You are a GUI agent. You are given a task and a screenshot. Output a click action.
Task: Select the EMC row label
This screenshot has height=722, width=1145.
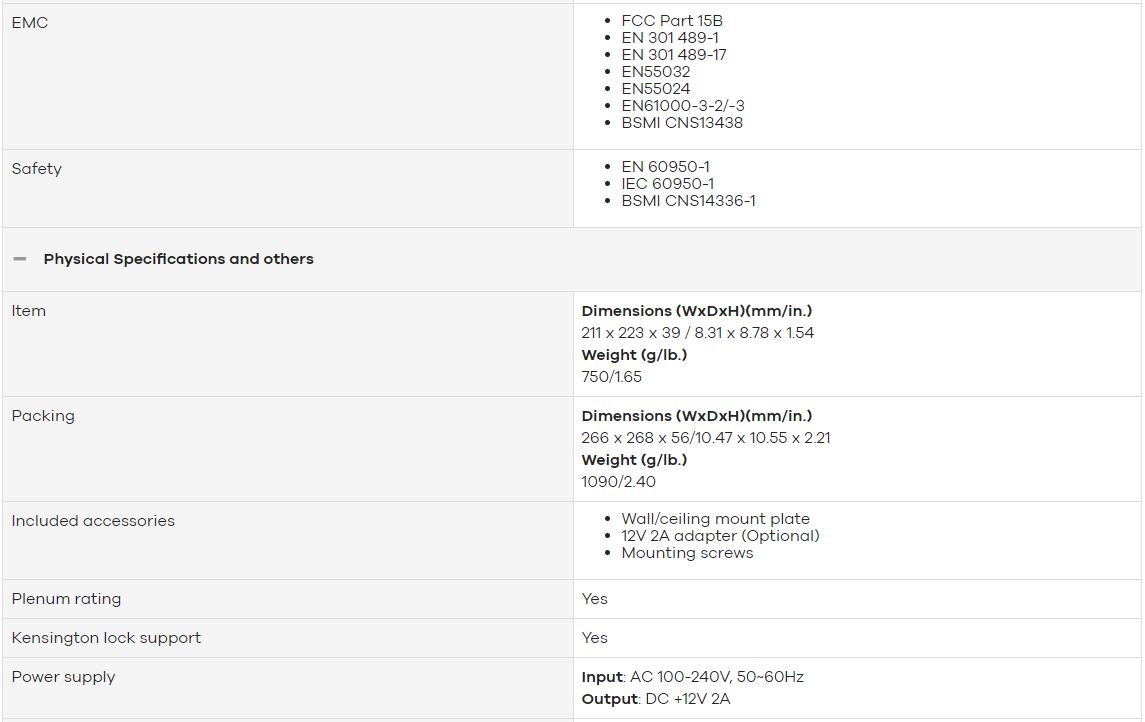tap(30, 23)
